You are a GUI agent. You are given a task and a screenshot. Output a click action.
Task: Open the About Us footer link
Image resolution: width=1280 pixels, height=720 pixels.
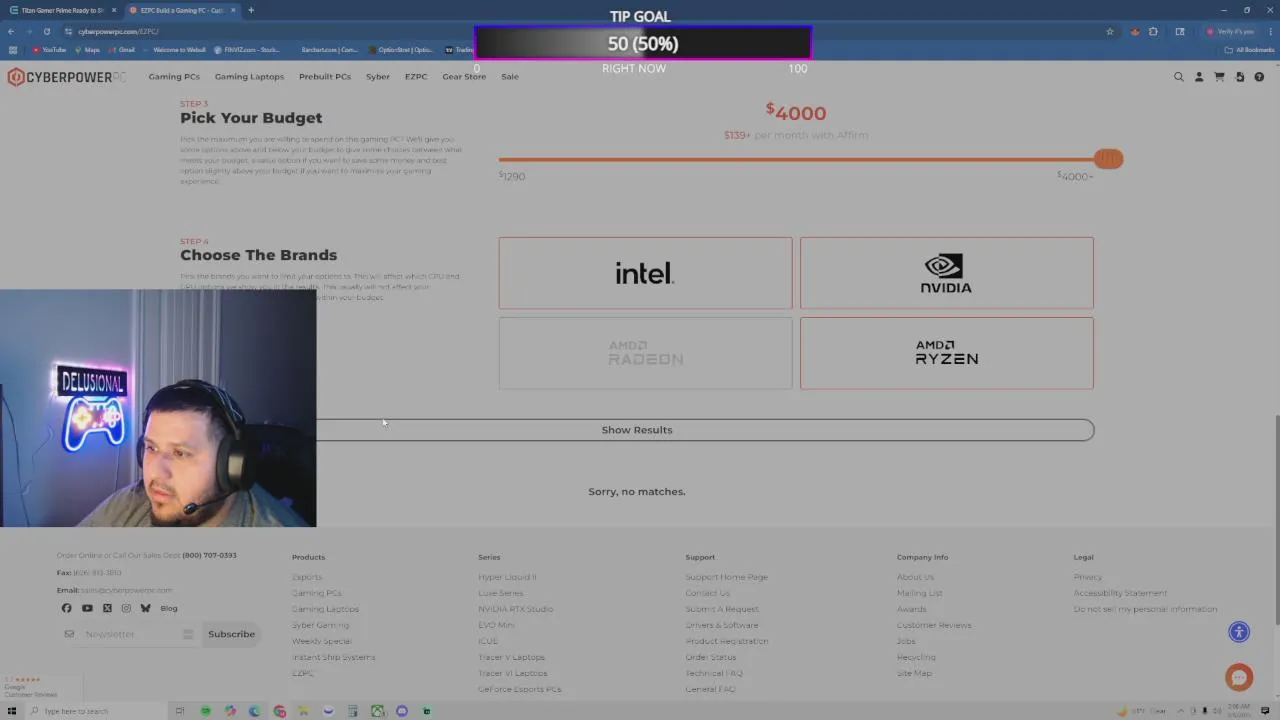coord(915,577)
